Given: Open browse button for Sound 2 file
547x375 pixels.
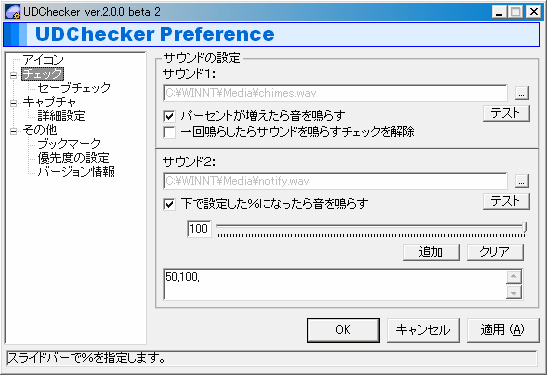Looking at the screenshot, I should point(522,181).
